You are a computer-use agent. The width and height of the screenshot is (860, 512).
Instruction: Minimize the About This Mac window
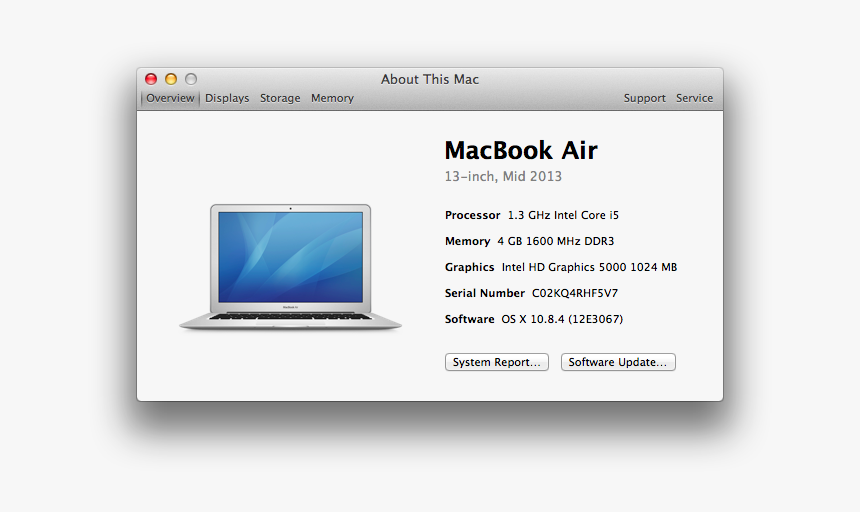[x=171, y=79]
